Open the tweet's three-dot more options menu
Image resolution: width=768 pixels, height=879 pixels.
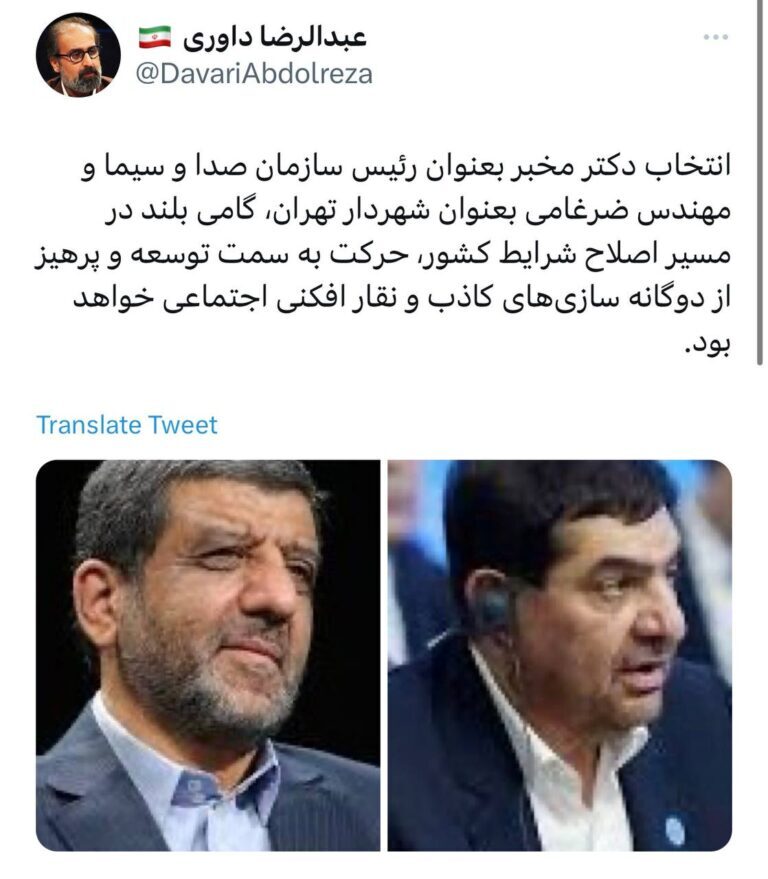click(716, 37)
